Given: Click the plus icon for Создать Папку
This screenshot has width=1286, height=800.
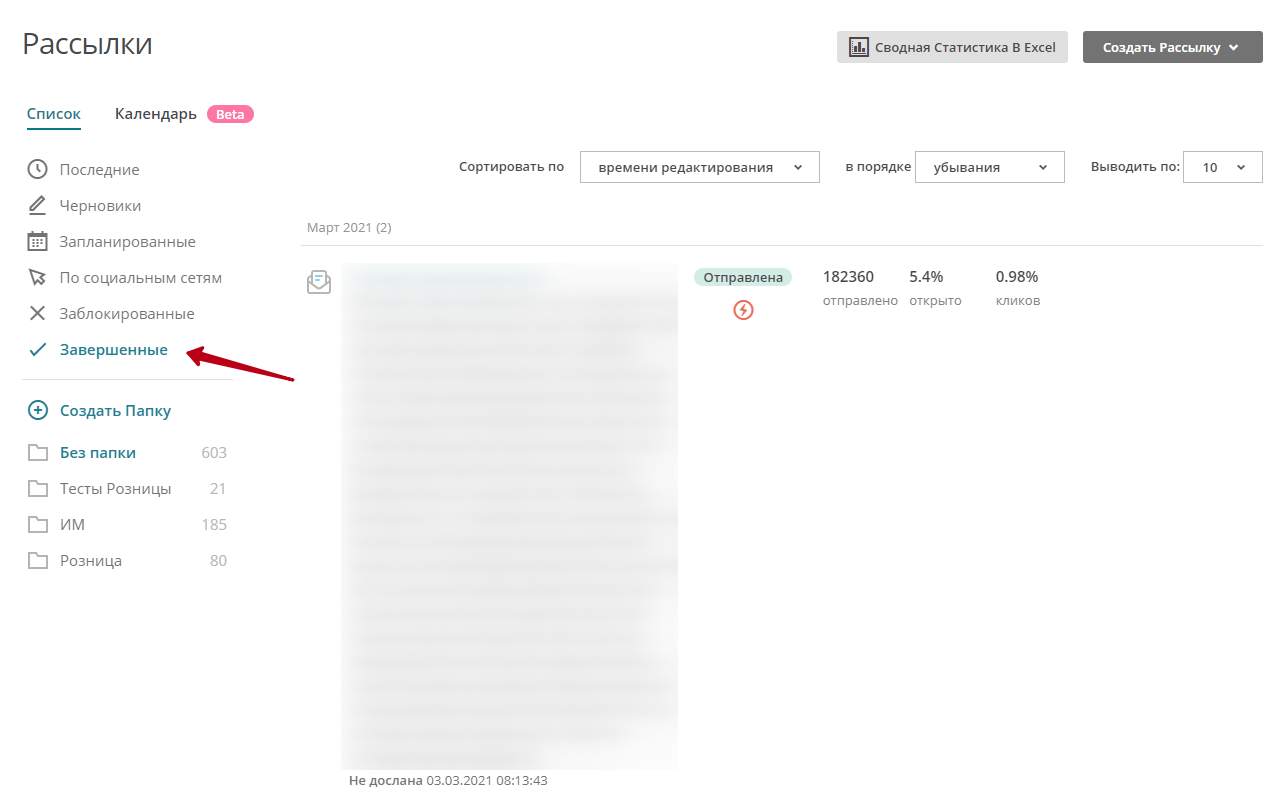Looking at the screenshot, I should tap(37, 410).
